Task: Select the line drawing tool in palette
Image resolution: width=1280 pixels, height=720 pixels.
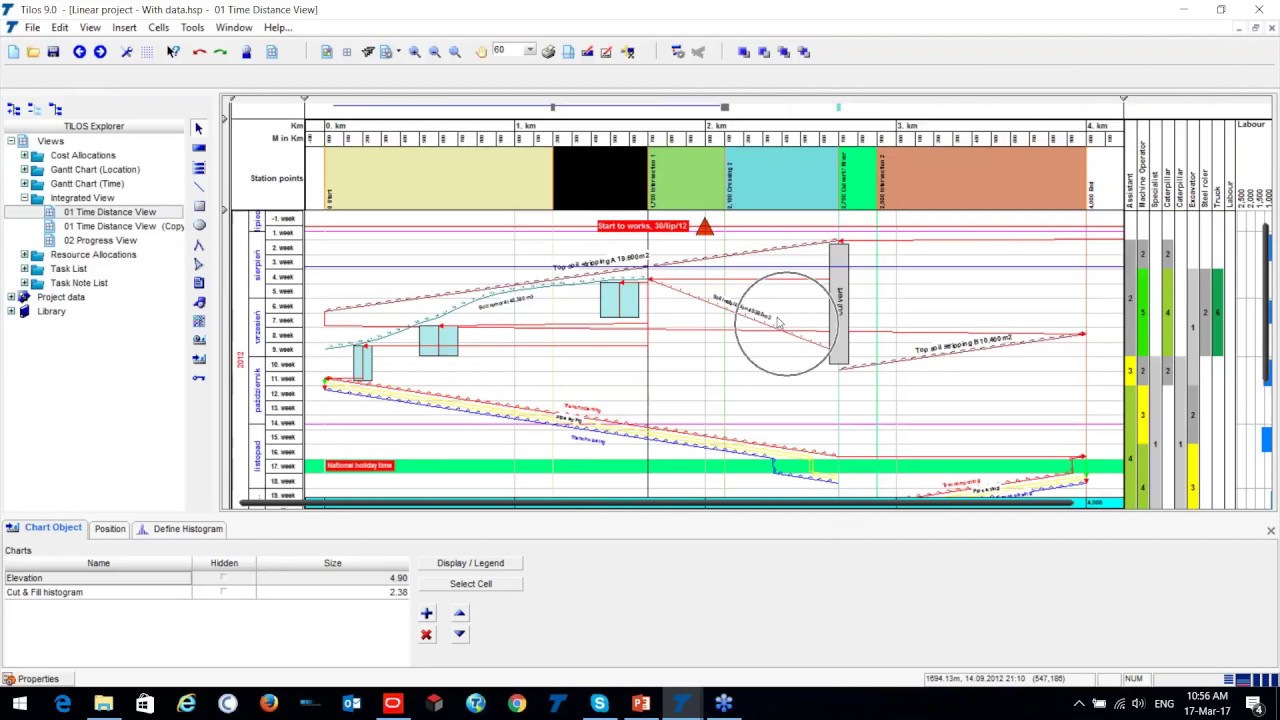Action: pos(198,187)
